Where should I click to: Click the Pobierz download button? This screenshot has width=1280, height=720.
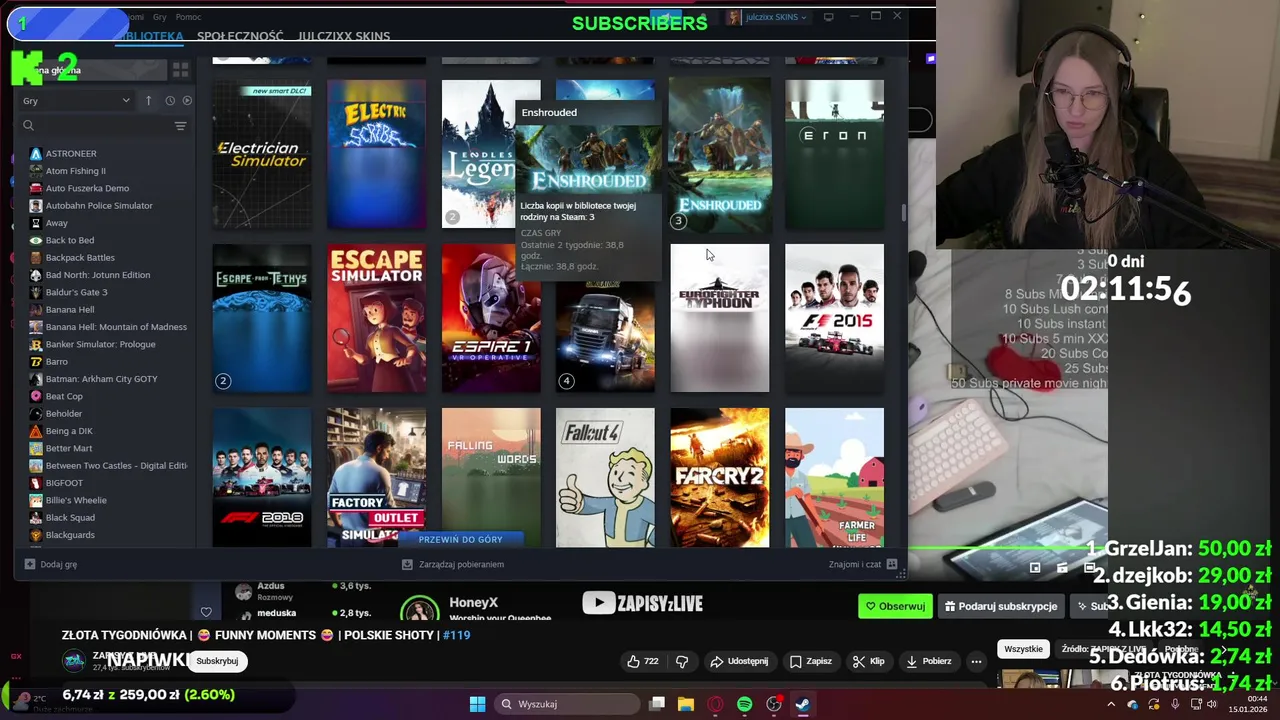pyautogui.click(x=928, y=661)
